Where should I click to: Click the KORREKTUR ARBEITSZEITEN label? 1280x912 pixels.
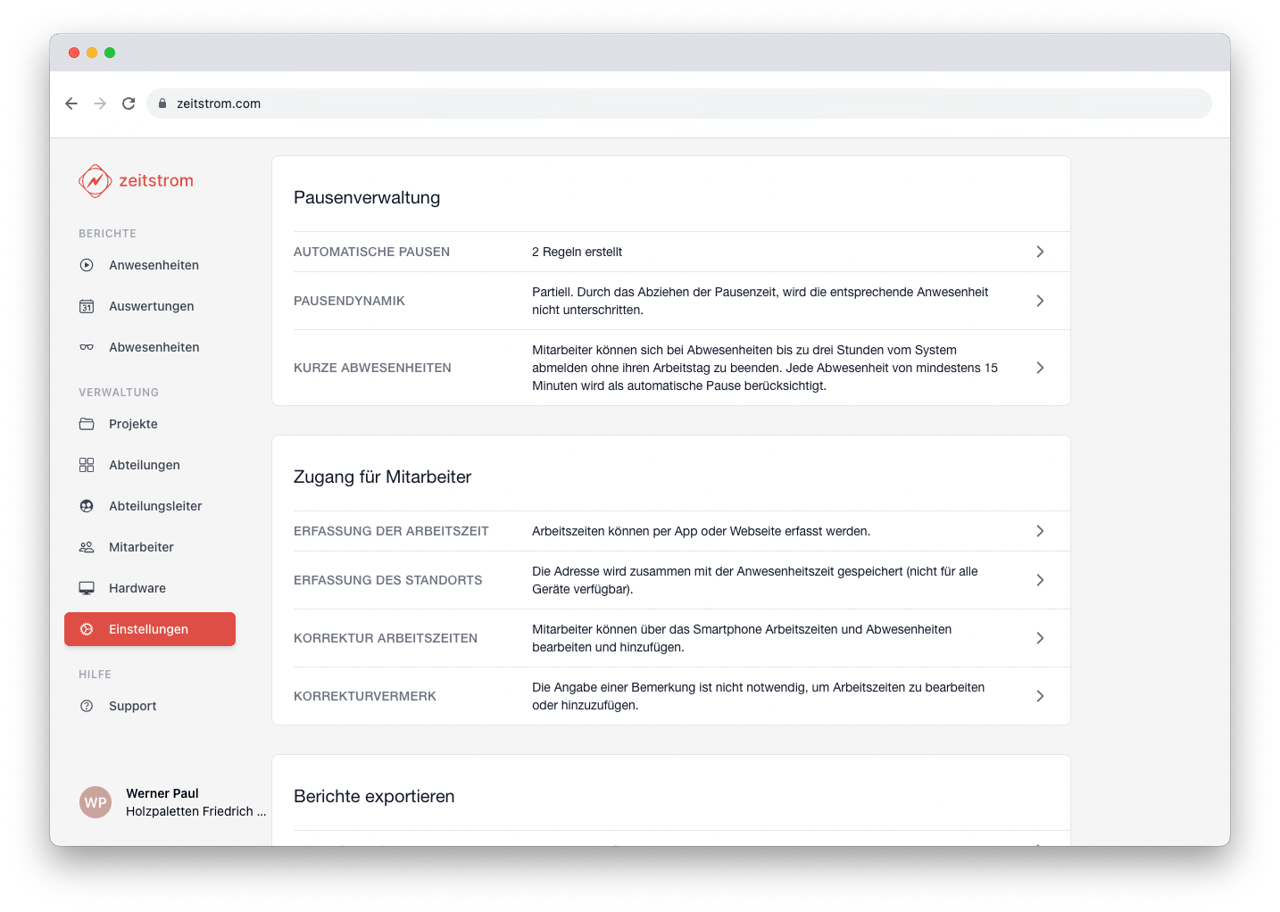click(x=386, y=638)
